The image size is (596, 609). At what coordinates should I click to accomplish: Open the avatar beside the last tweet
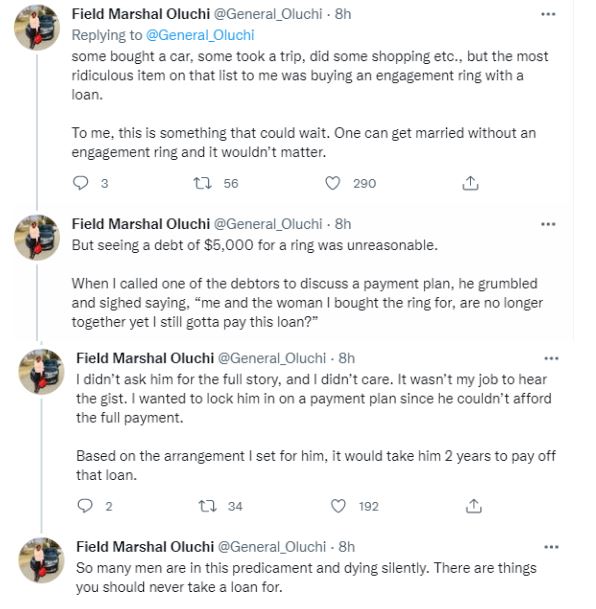(42, 560)
